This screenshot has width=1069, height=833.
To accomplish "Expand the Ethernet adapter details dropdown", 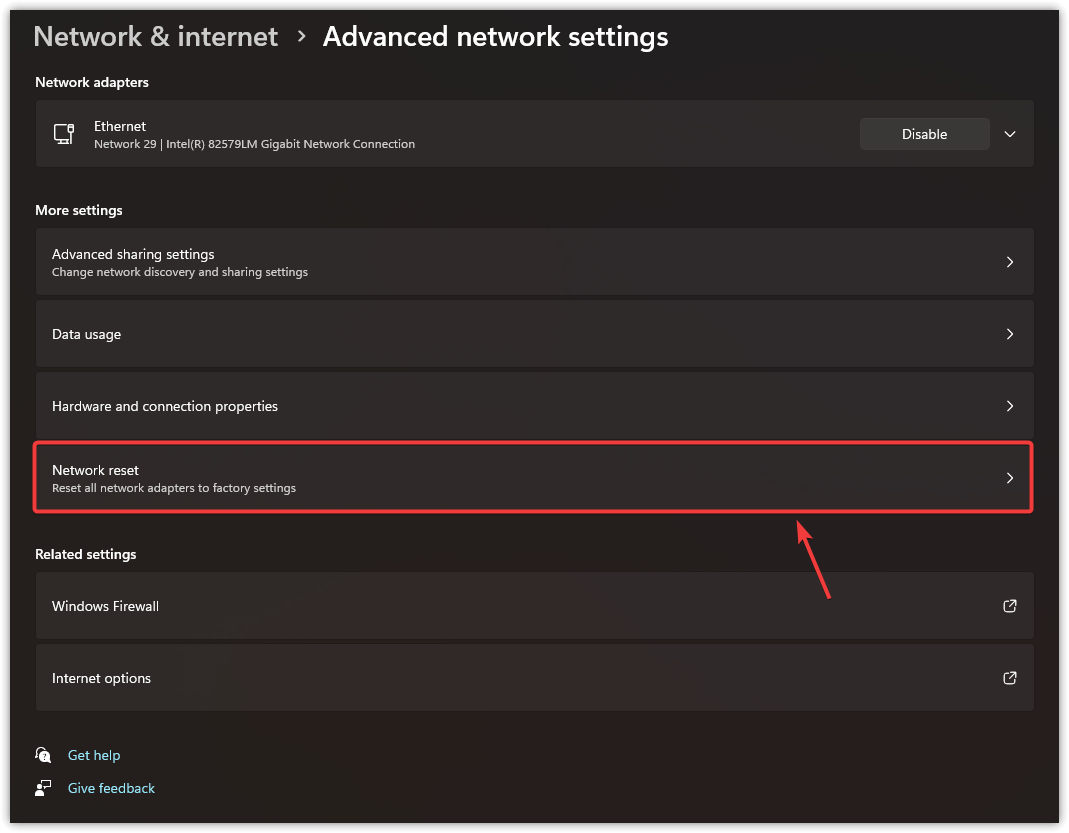I will pyautogui.click(x=1010, y=134).
